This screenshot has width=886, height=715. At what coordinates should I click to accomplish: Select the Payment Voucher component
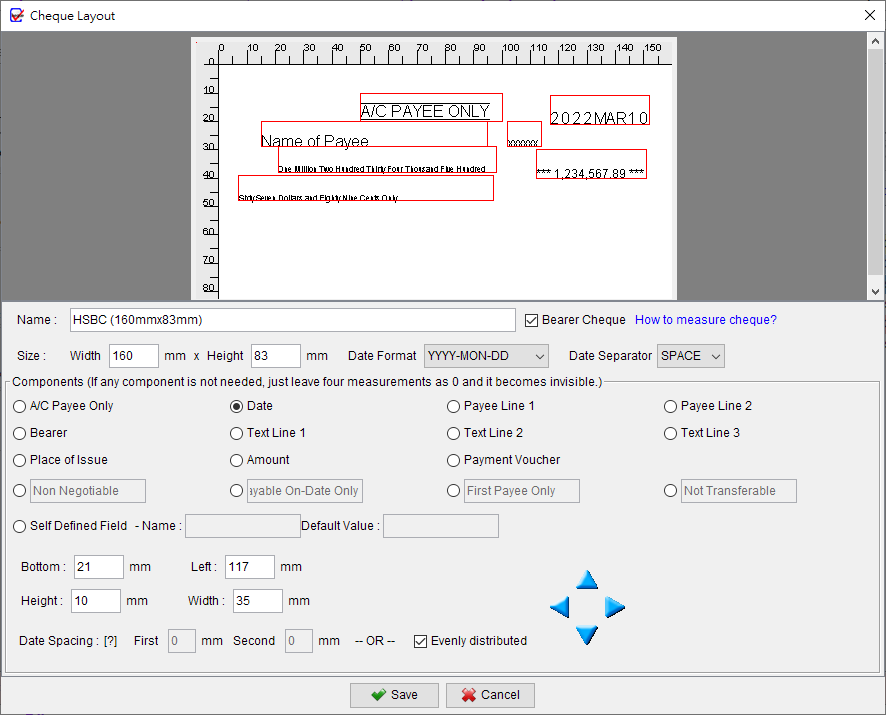tap(453, 460)
